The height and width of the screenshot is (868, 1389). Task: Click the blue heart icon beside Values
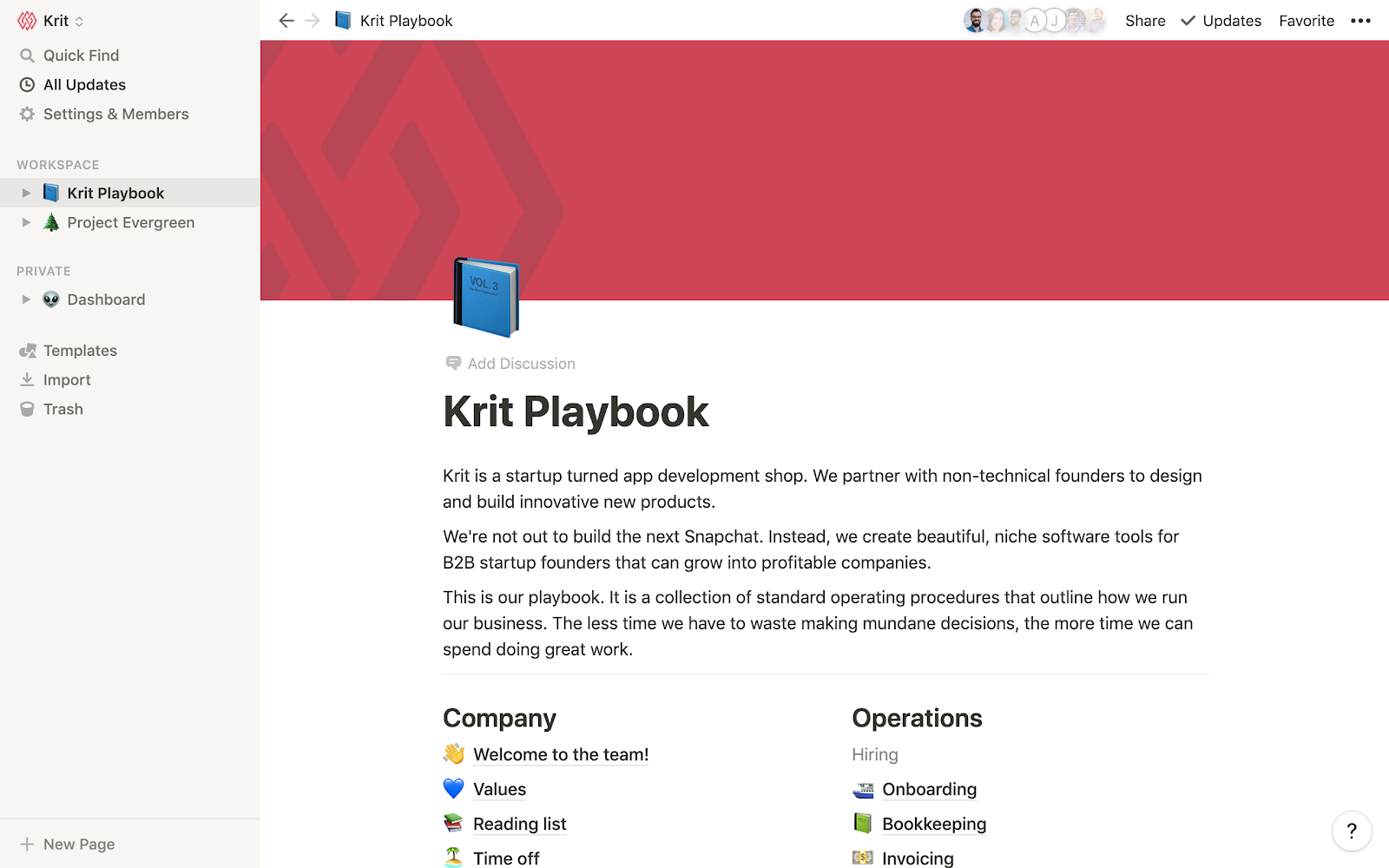pos(454,788)
